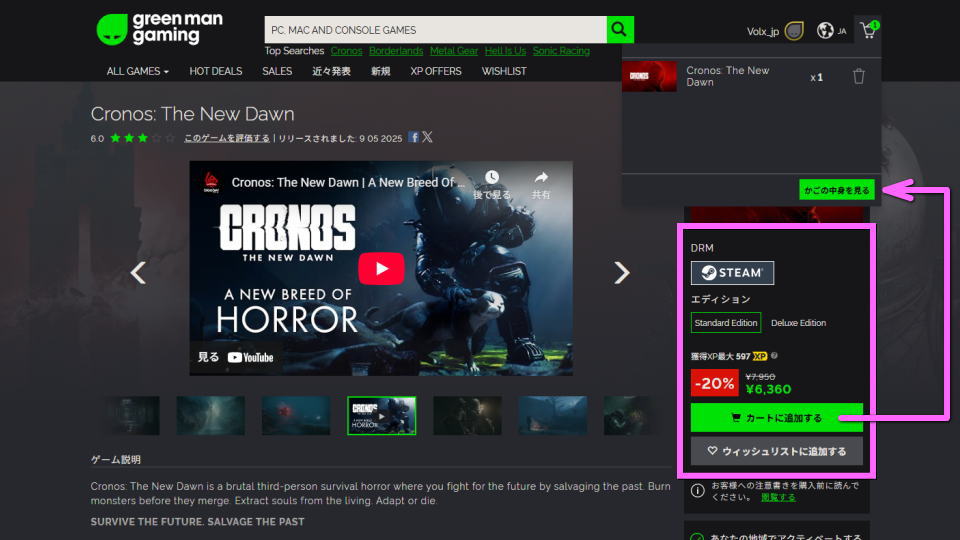The image size is (960, 540).
Task: Select the red creature screenshot thumbnail
Action: pos(296,415)
